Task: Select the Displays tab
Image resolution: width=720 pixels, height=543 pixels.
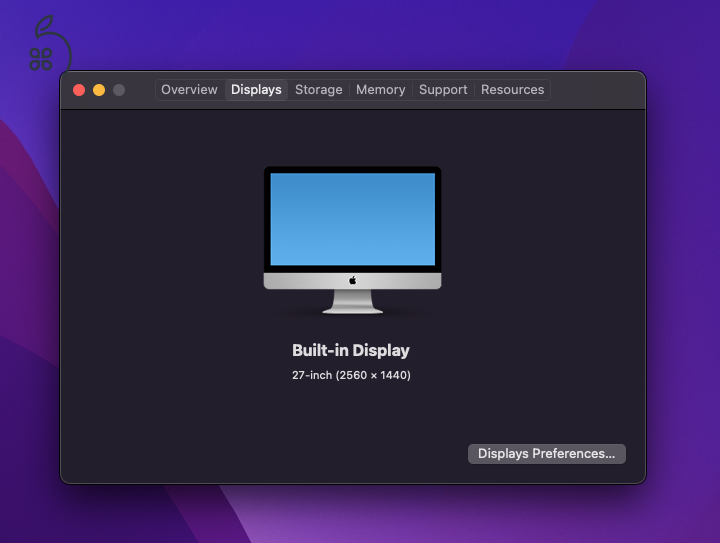Action: point(256,90)
